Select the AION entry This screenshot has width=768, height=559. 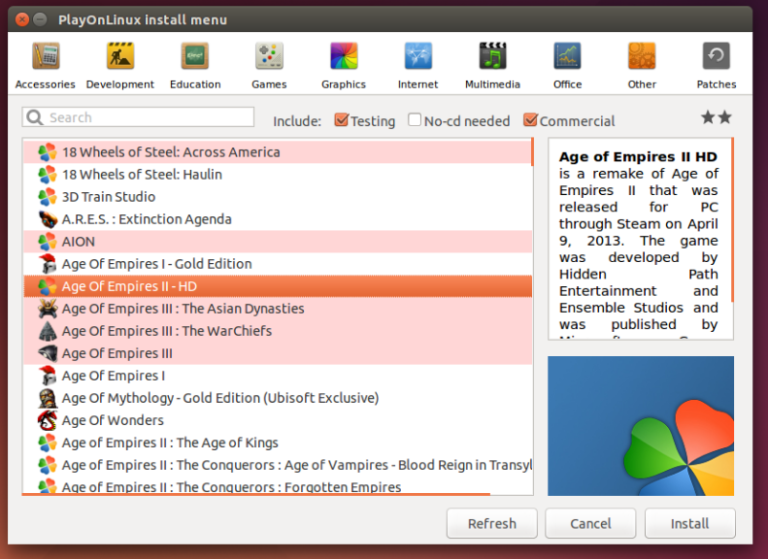[277, 242]
